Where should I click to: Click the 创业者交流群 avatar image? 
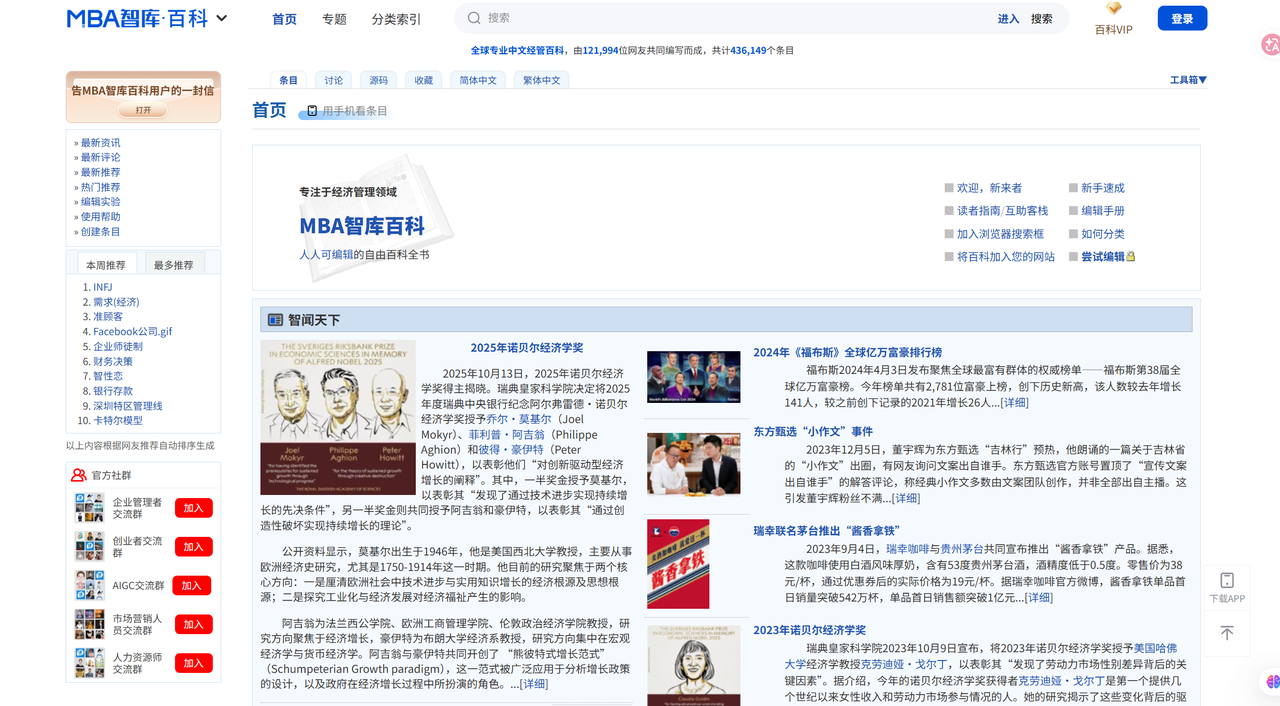click(x=90, y=547)
